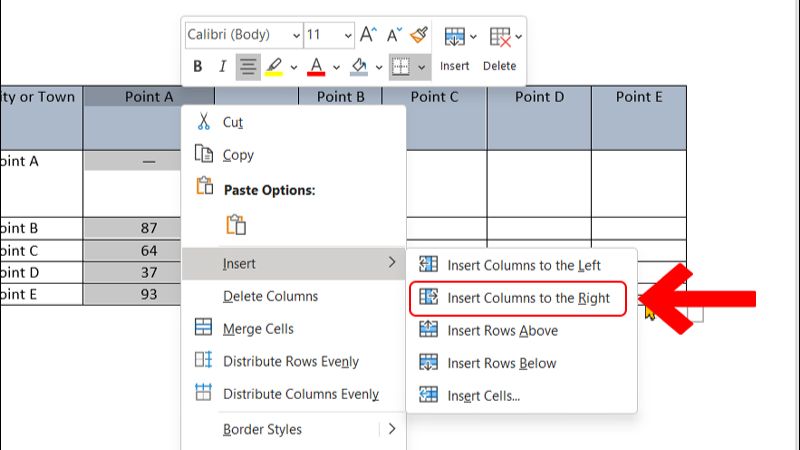Click the Borders icon in mini toolbar
This screenshot has height=450, width=800.
tap(402, 67)
